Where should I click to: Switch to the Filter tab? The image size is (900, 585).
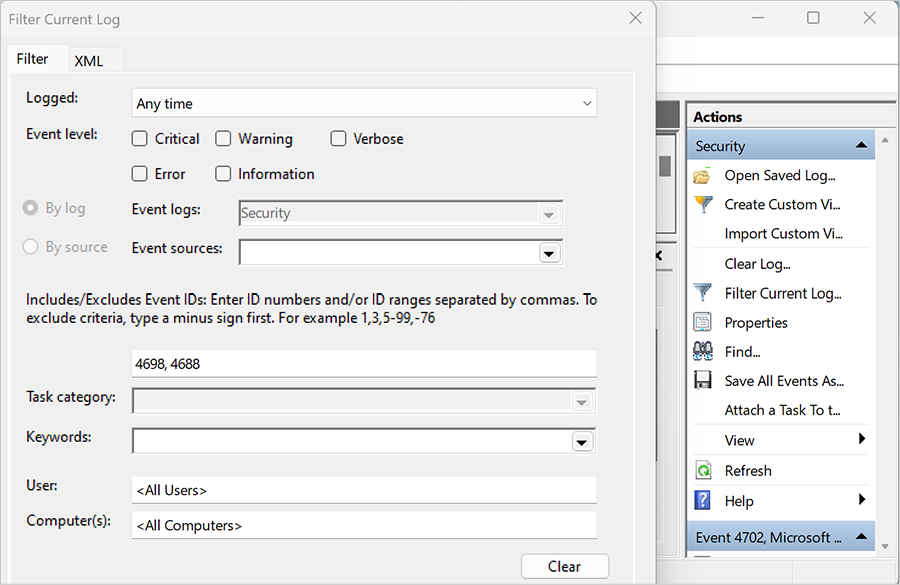click(33, 59)
